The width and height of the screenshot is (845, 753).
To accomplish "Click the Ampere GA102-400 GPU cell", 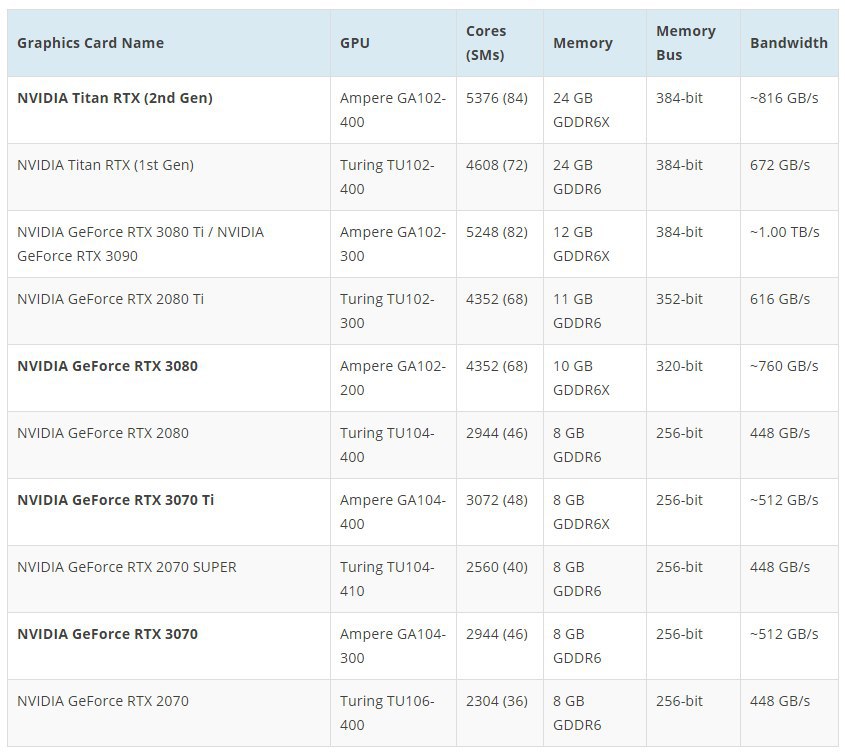I will pyautogui.click(x=393, y=110).
